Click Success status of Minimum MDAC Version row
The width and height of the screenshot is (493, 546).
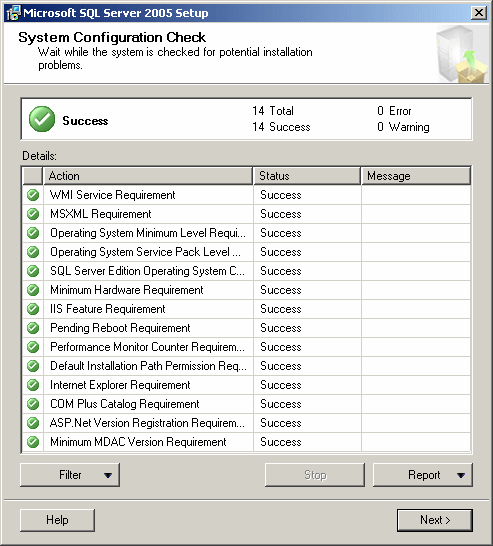pyautogui.click(x=281, y=442)
